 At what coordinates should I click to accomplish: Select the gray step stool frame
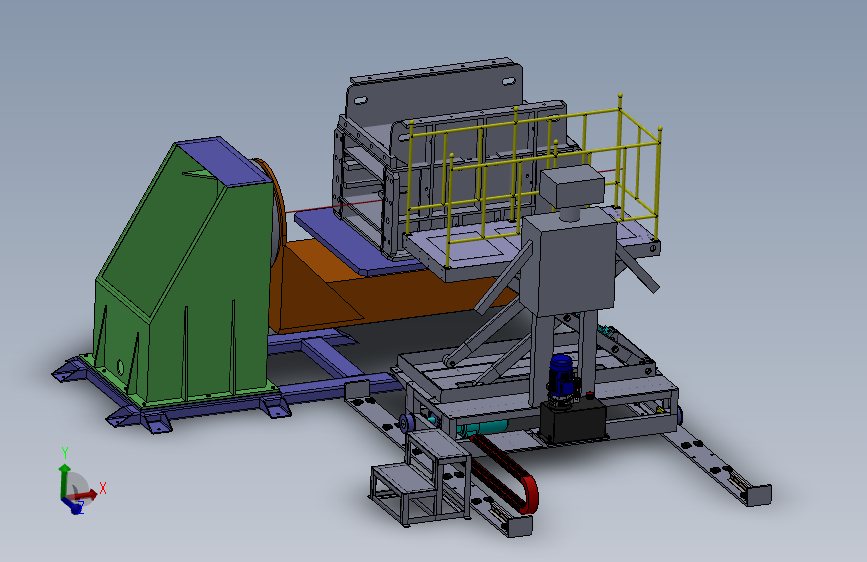click(421, 479)
